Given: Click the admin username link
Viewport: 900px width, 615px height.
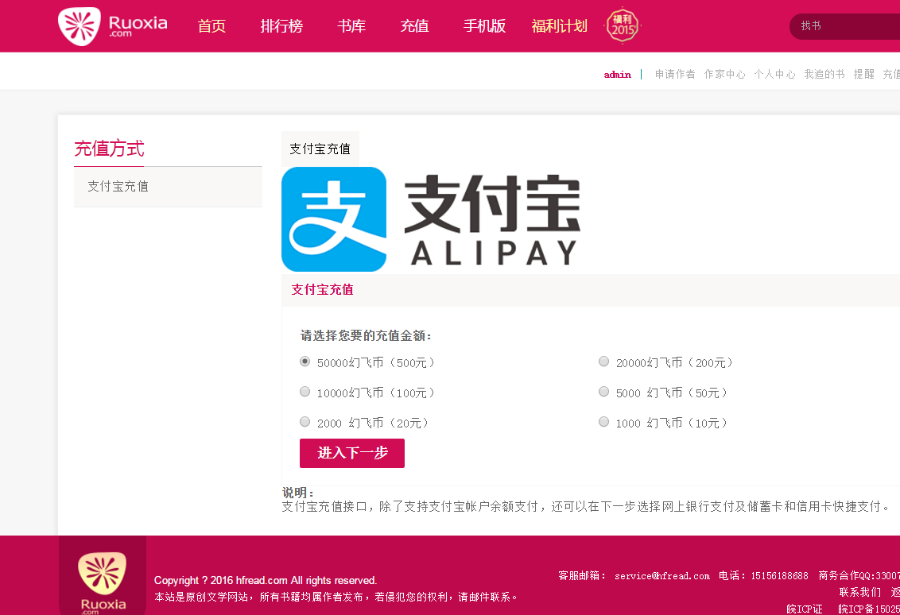Looking at the screenshot, I should (617, 75).
